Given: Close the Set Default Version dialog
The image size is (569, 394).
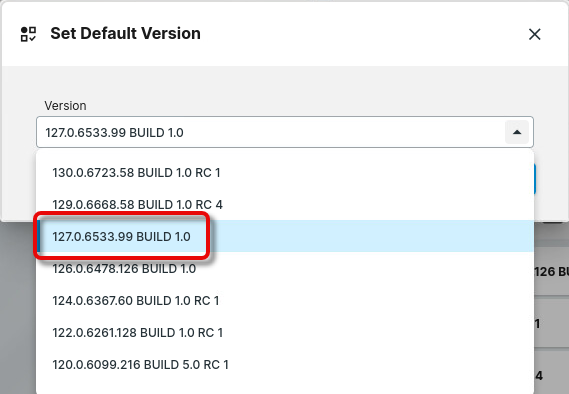Looking at the screenshot, I should [535, 34].
